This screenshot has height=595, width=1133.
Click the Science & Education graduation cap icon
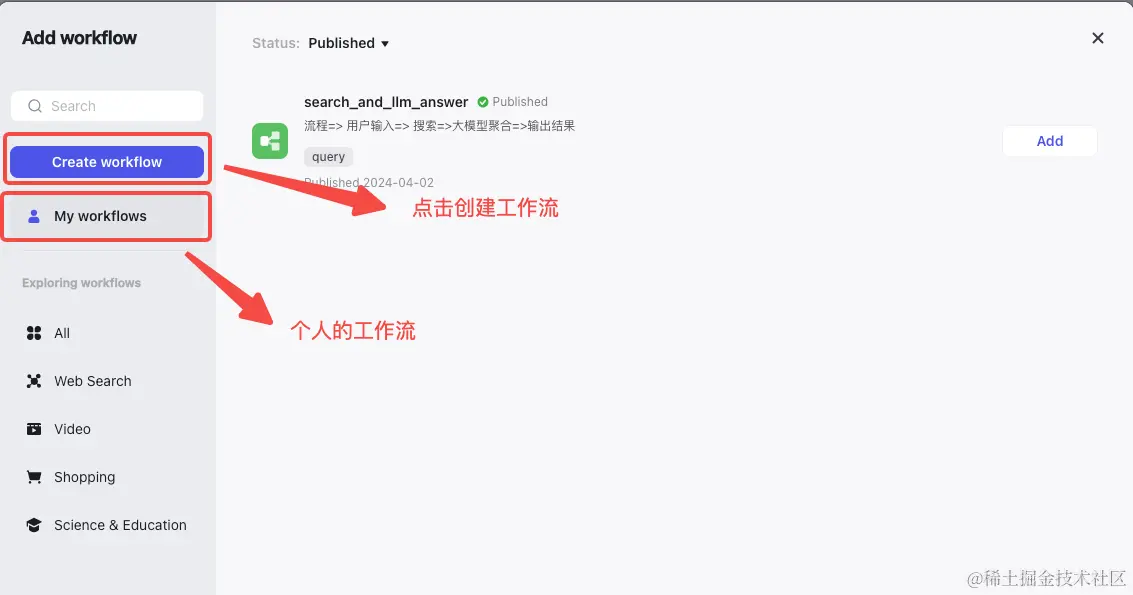33,525
